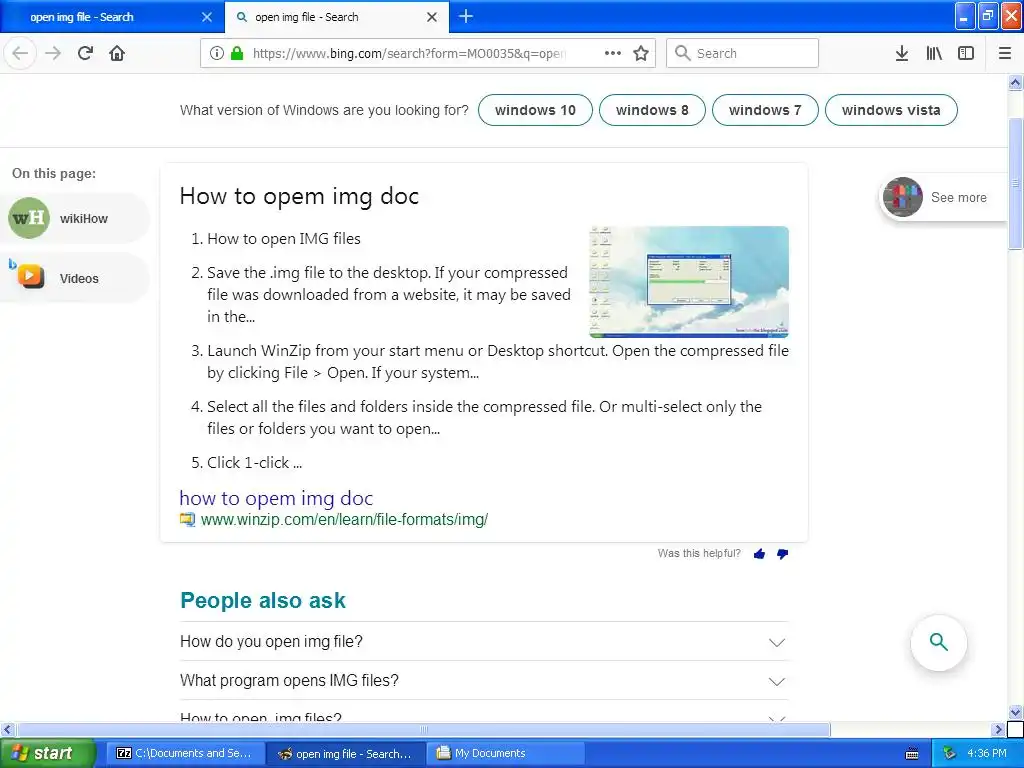Expand 'What program opens IMG files?'
The image size is (1024, 768).
483,680
